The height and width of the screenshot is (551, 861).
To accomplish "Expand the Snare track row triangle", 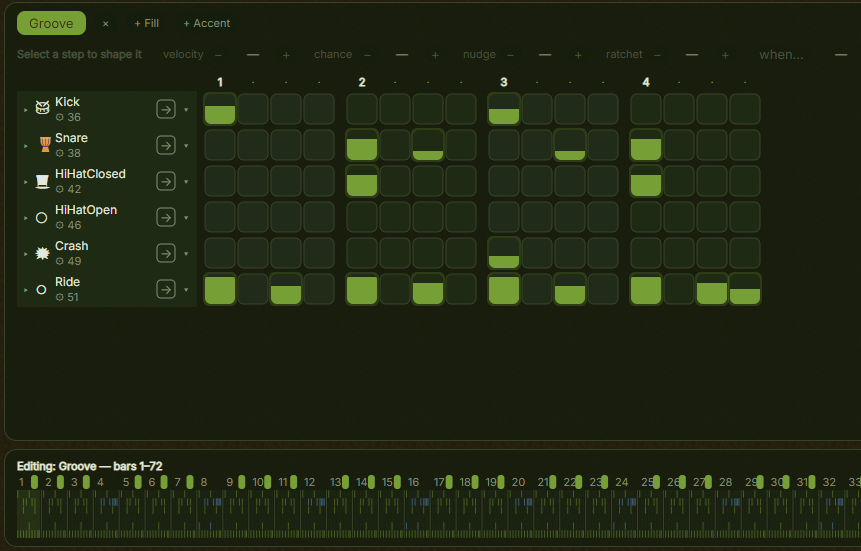I will tap(25, 146).
